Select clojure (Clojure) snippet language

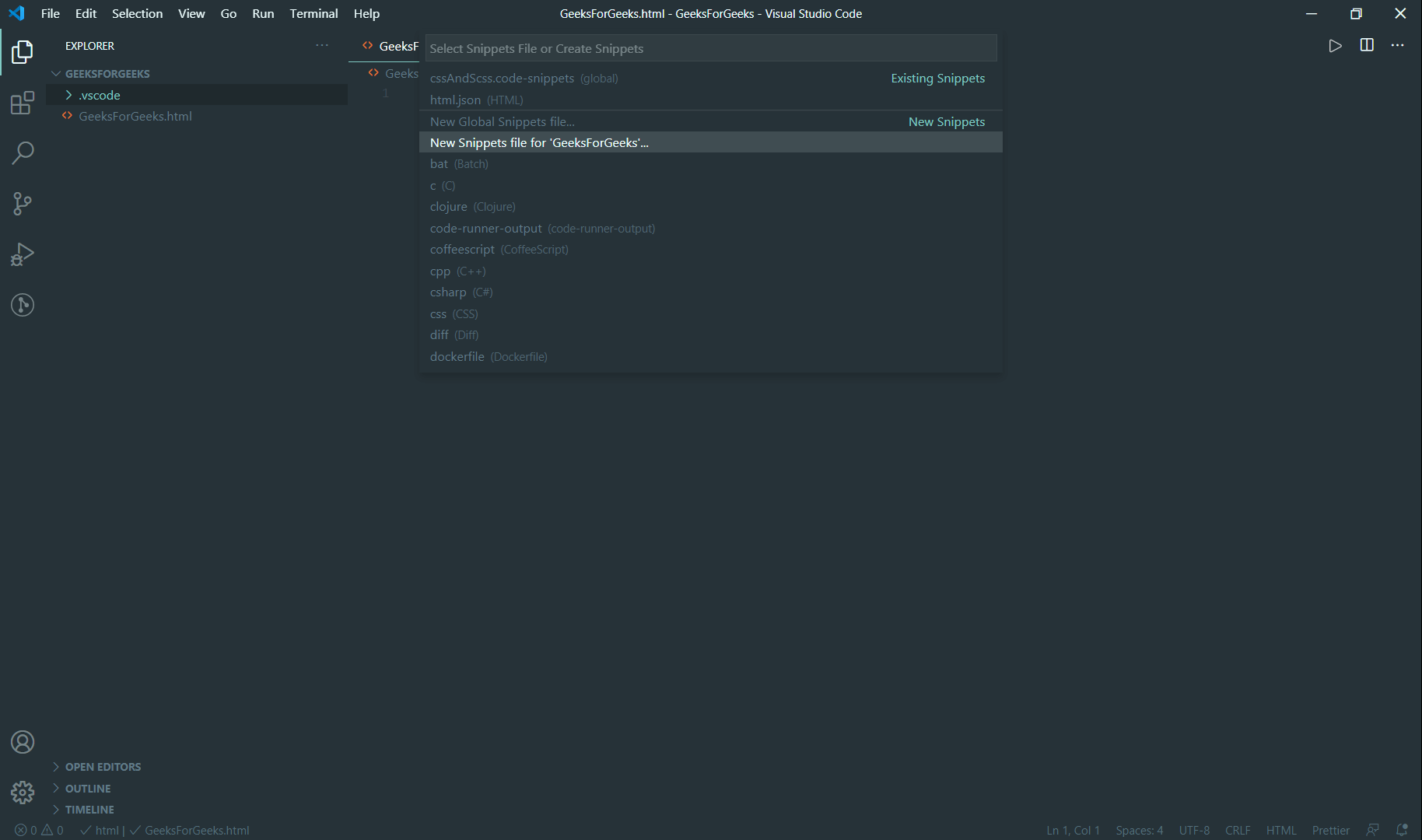click(x=711, y=207)
